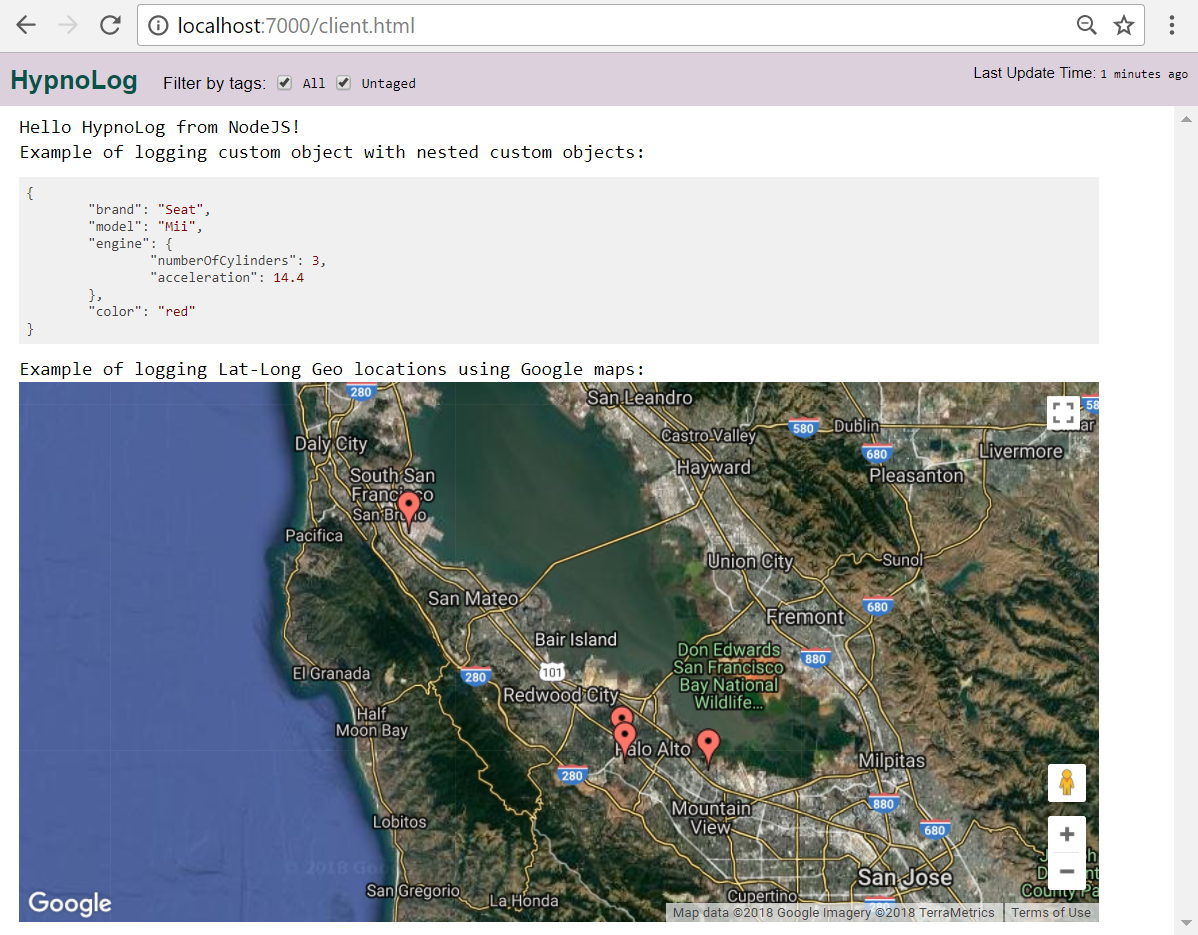Click the upper marker near Palo Alto
Screen dimensions: 1198x935
pos(622,717)
